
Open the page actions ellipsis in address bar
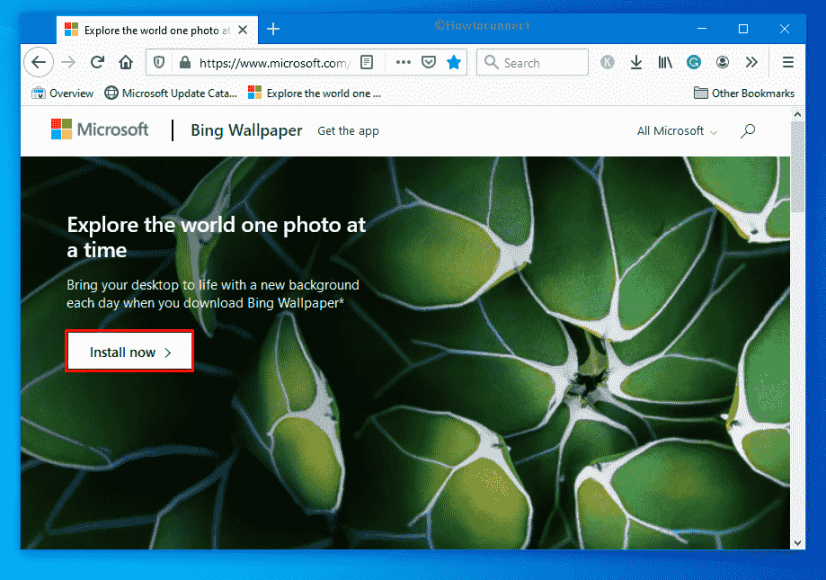point(402,62)
